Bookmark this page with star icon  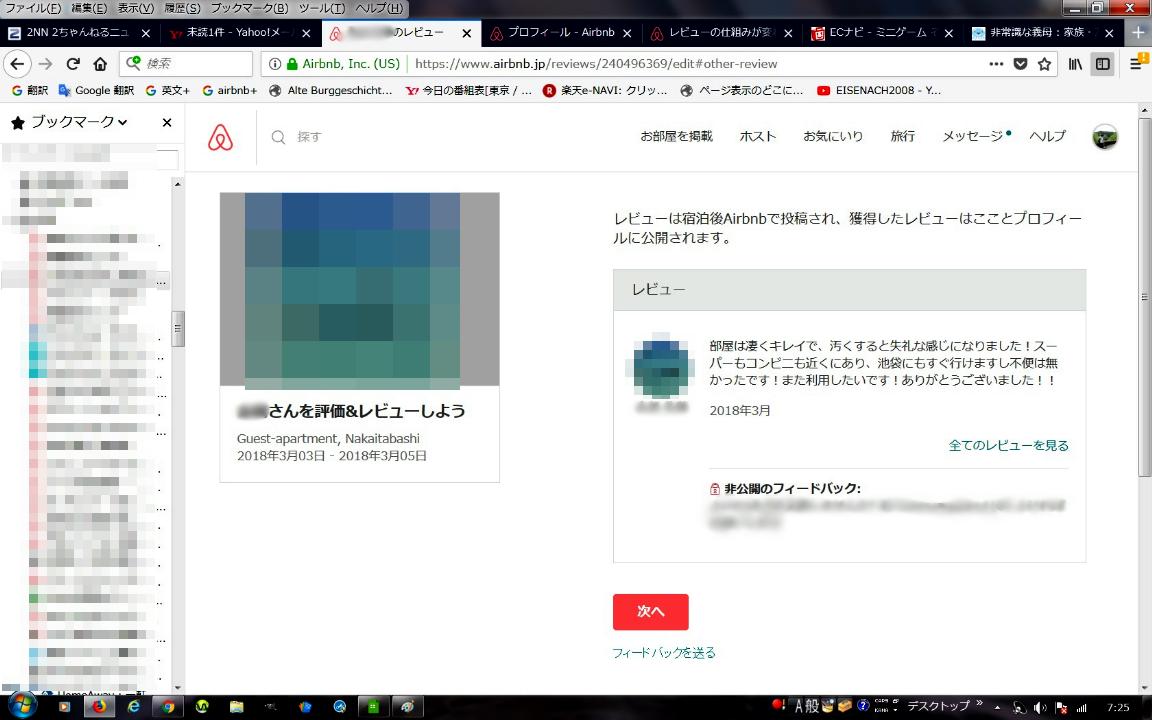(1045, 64)
